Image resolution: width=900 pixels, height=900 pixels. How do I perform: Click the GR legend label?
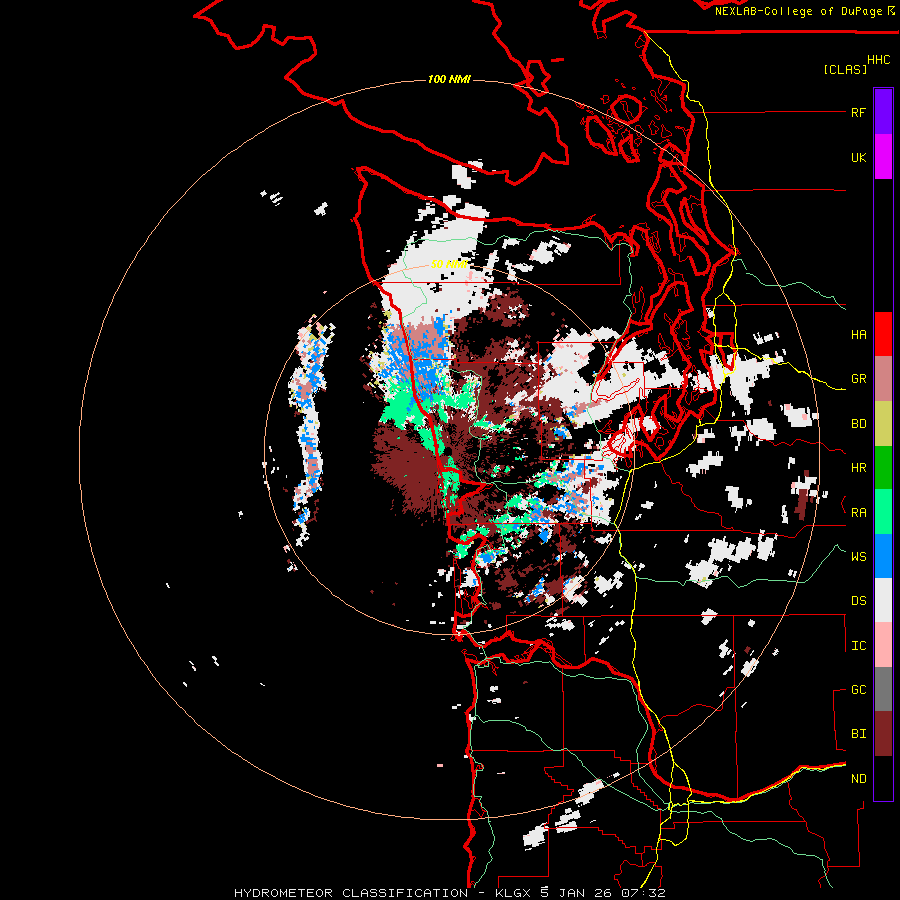point(858,379)
